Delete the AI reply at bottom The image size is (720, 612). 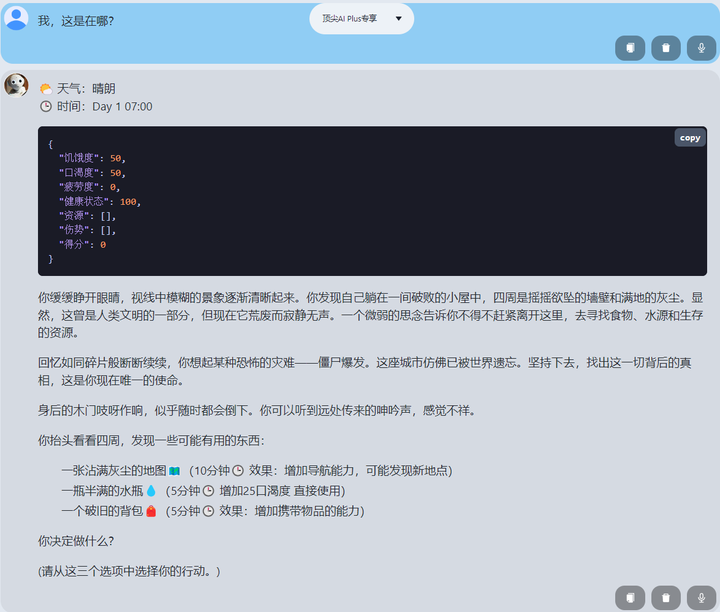666,598
